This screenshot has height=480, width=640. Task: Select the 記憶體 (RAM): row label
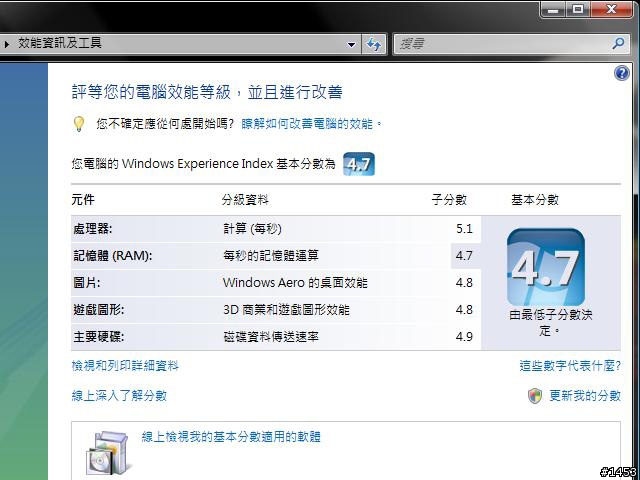[x=113, y=256]
